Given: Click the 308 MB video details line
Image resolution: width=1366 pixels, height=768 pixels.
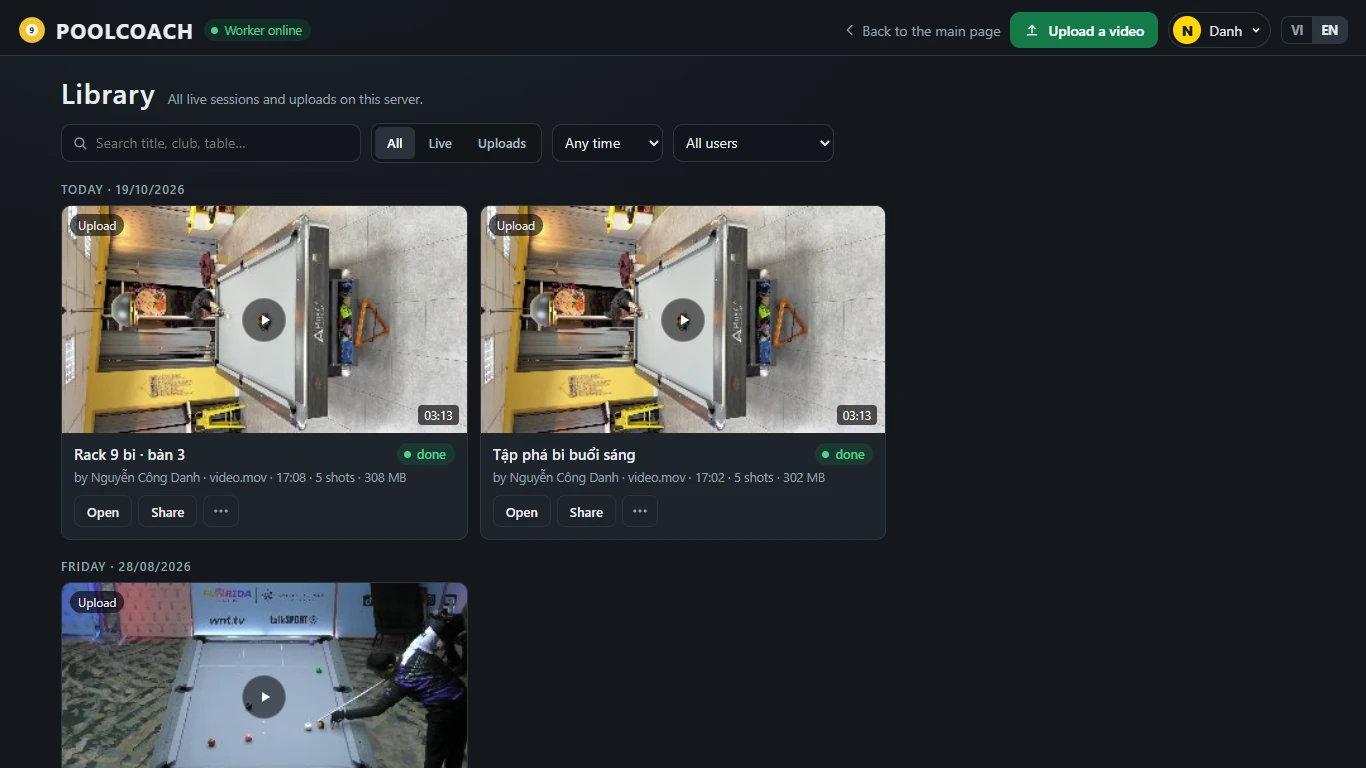Looking at the screenshot, I should coord(240,477).
